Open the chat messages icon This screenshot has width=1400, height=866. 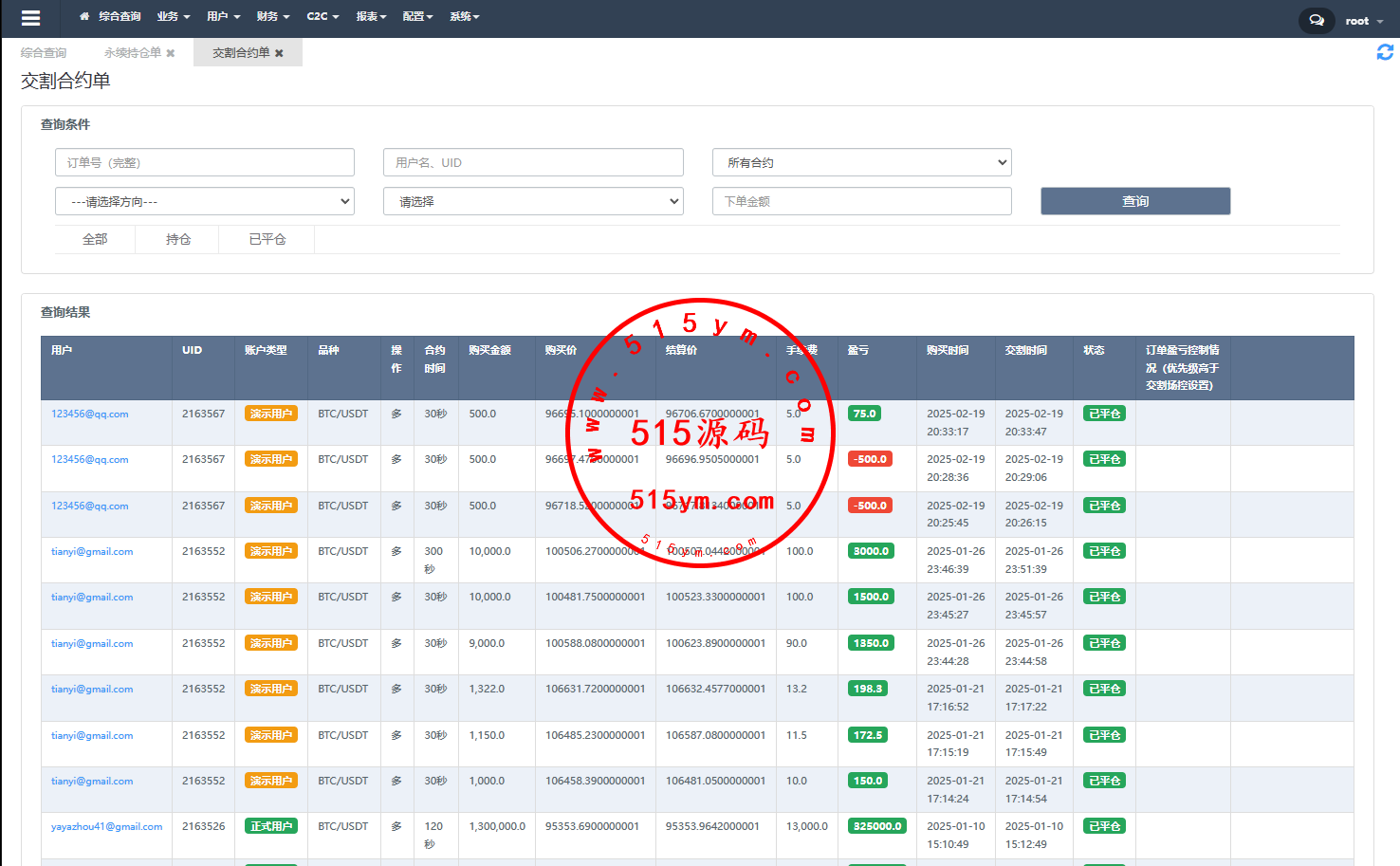point(1316,20)
